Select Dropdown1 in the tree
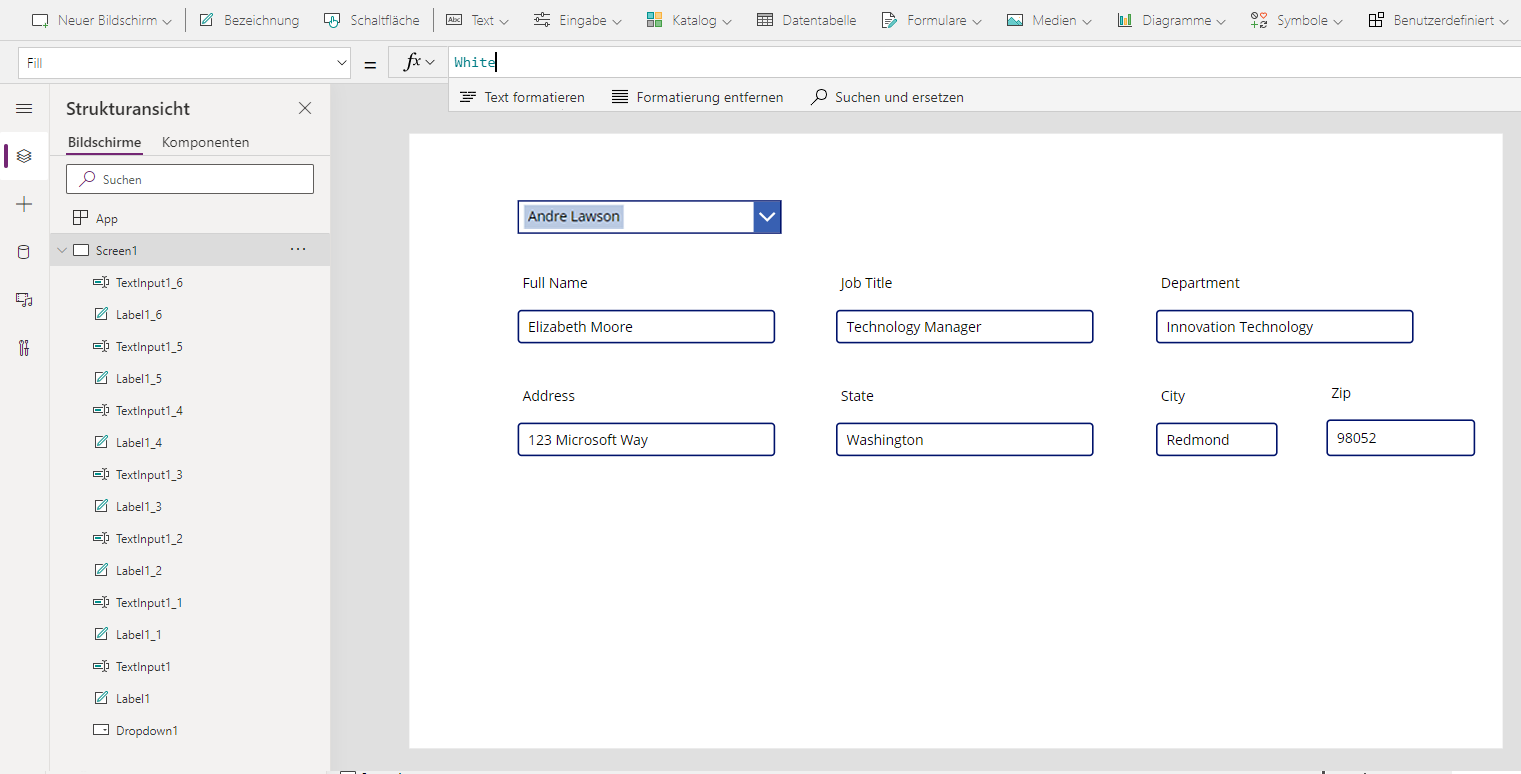1521x774 pixels. (x=147, y=730)
